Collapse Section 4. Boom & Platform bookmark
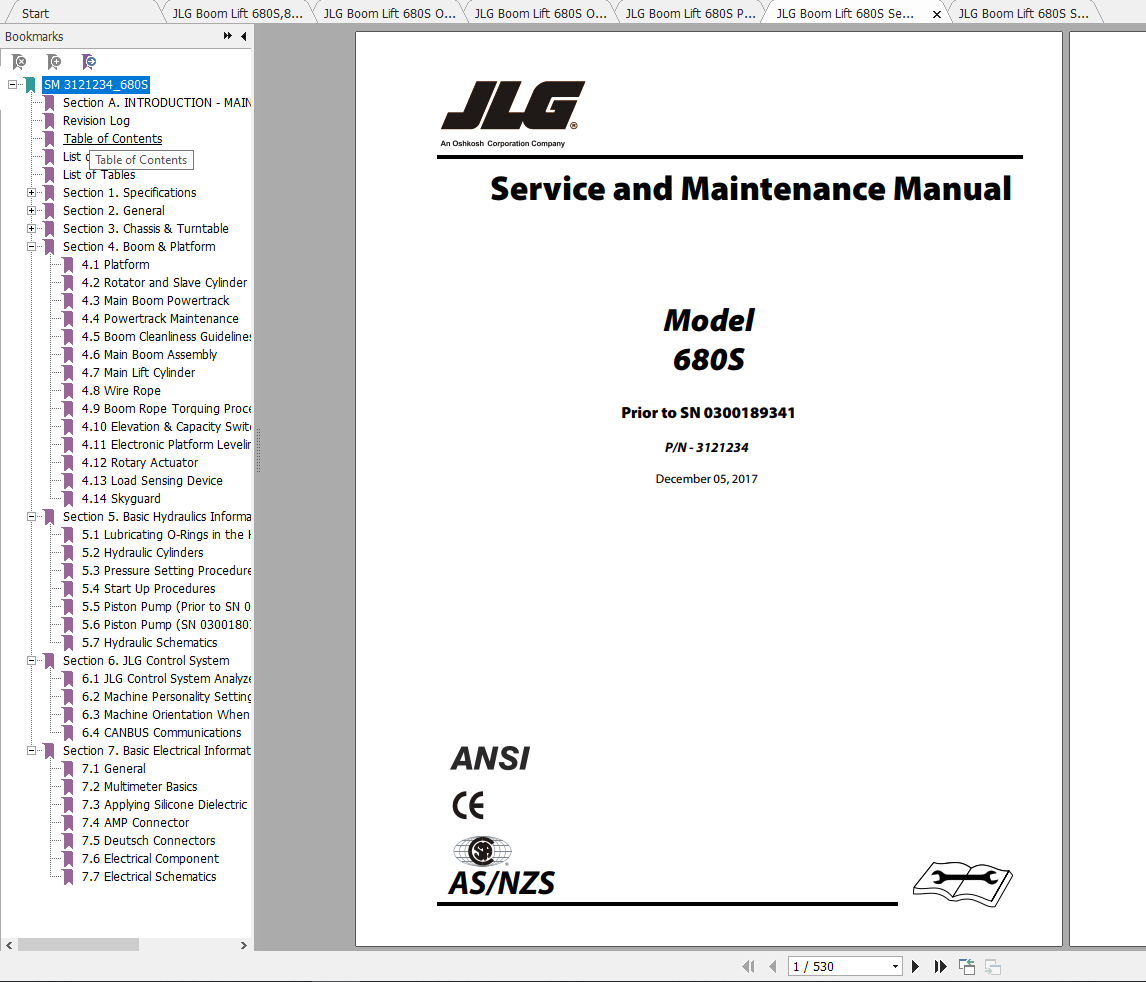This screenshot has height=982, width=1146. click(x=33, y=246)
